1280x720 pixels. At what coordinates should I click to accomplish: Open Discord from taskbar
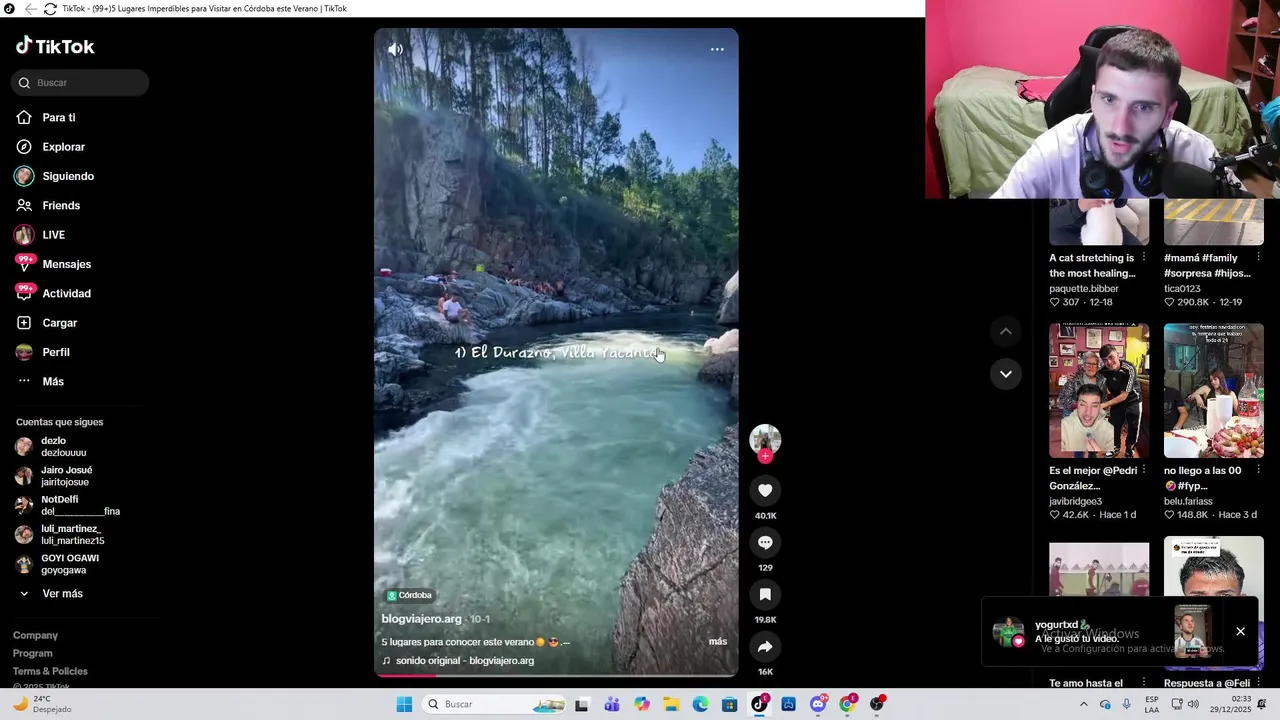coord(818,704)
